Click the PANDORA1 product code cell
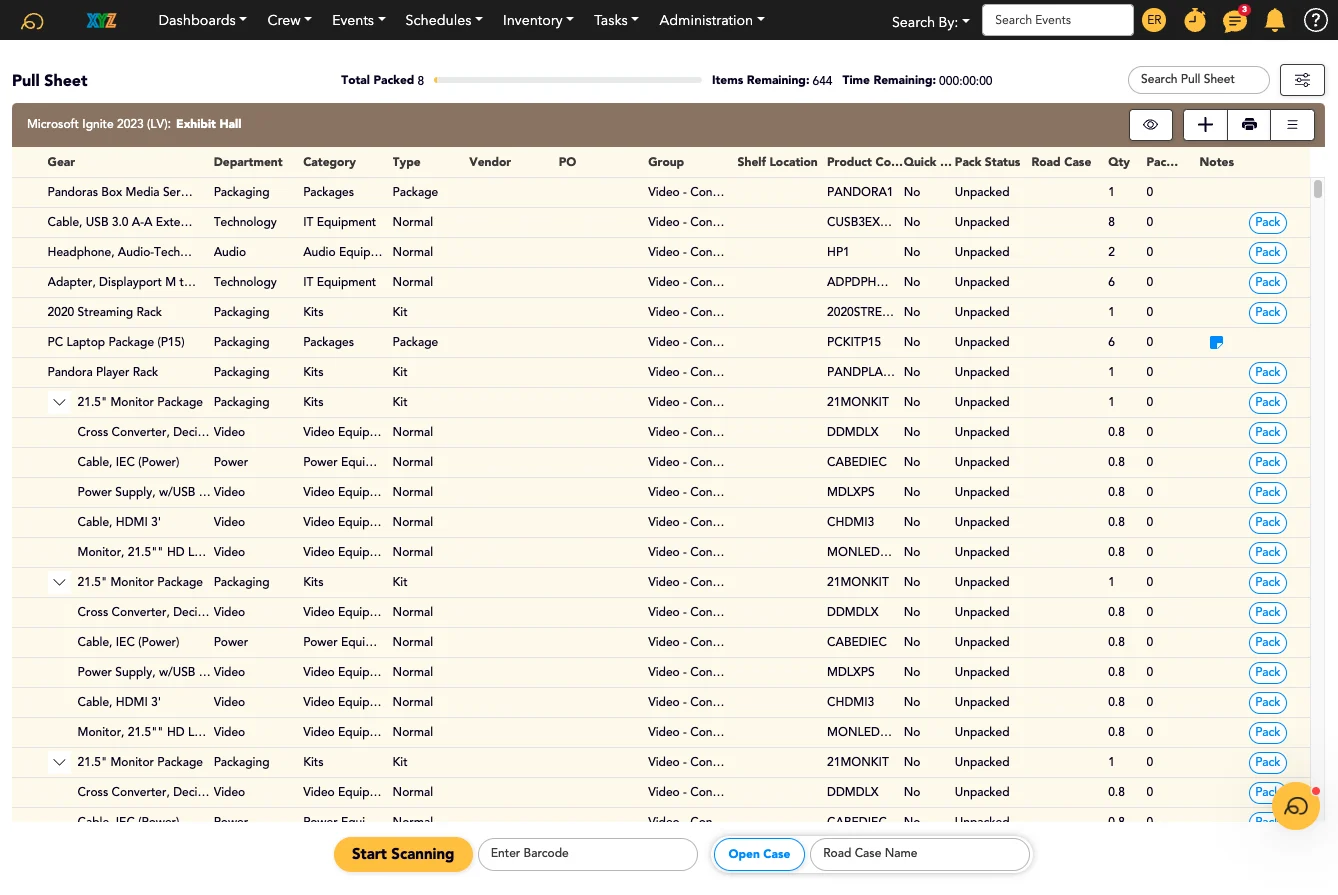 tap(860, 192)
